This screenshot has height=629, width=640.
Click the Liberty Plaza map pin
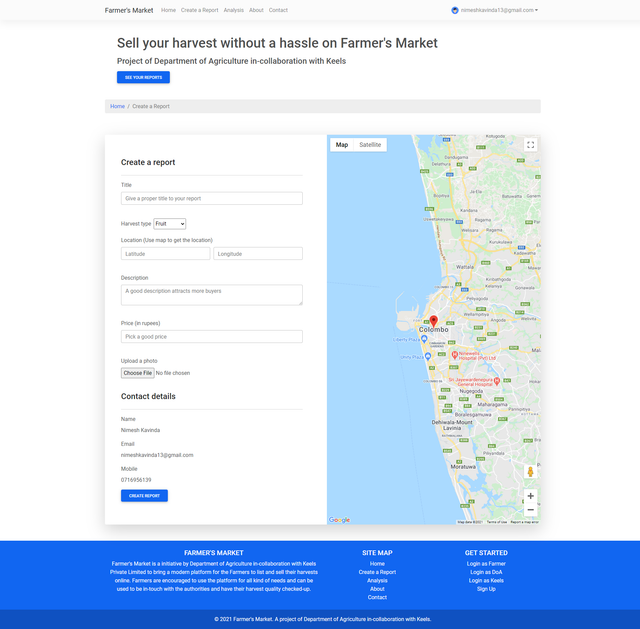point(424,339)
